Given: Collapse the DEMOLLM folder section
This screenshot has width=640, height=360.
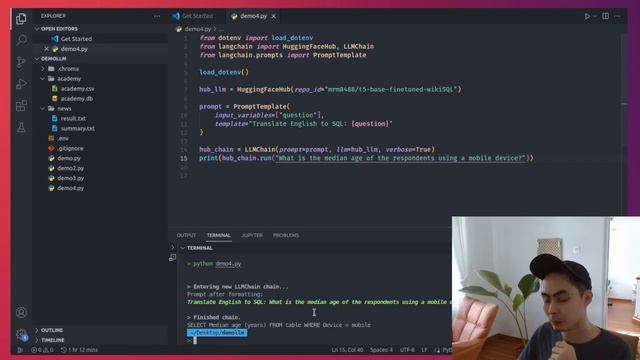Looking at the screenshot, I should coord(53,59).
